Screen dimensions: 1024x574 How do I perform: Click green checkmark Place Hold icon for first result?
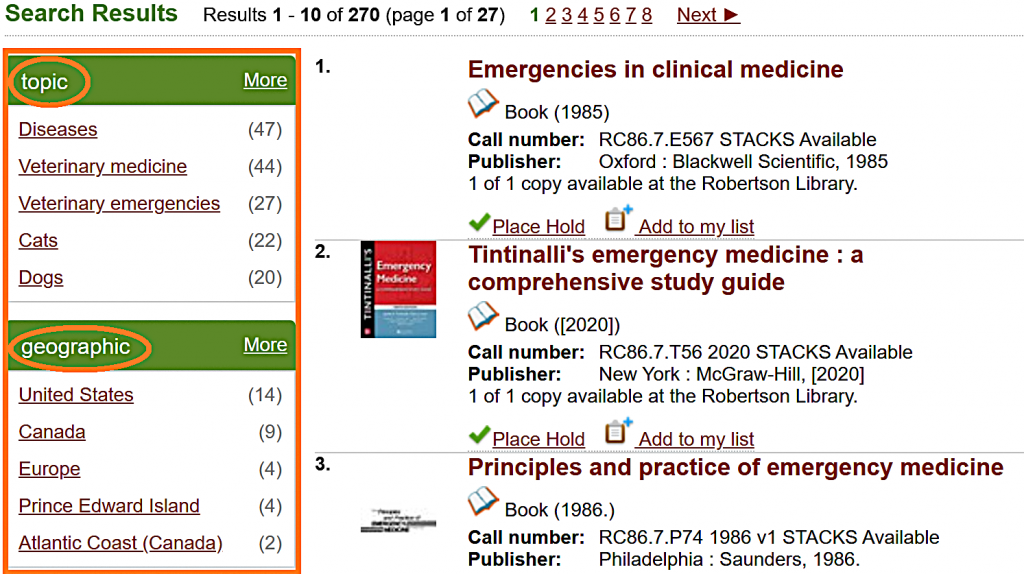480,224
